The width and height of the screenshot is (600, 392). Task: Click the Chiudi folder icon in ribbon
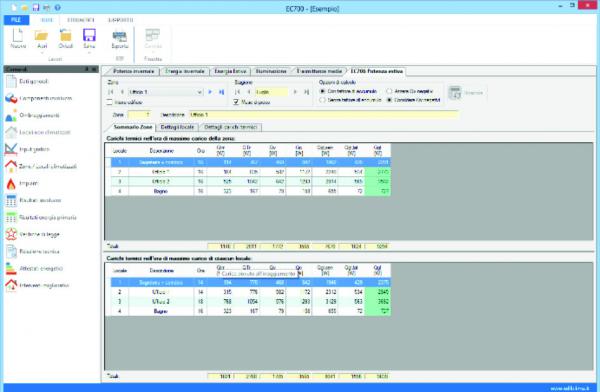65,36
